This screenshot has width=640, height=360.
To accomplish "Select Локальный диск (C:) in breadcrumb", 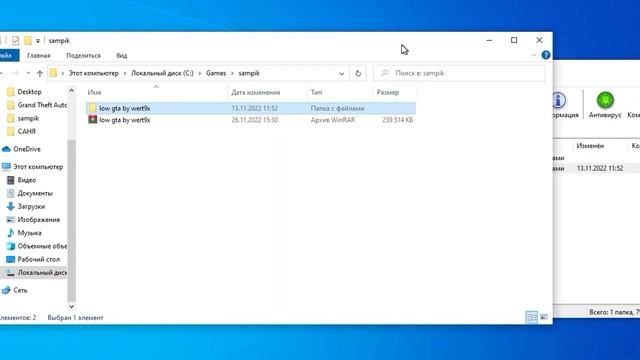I will click(x=162, y=73).
